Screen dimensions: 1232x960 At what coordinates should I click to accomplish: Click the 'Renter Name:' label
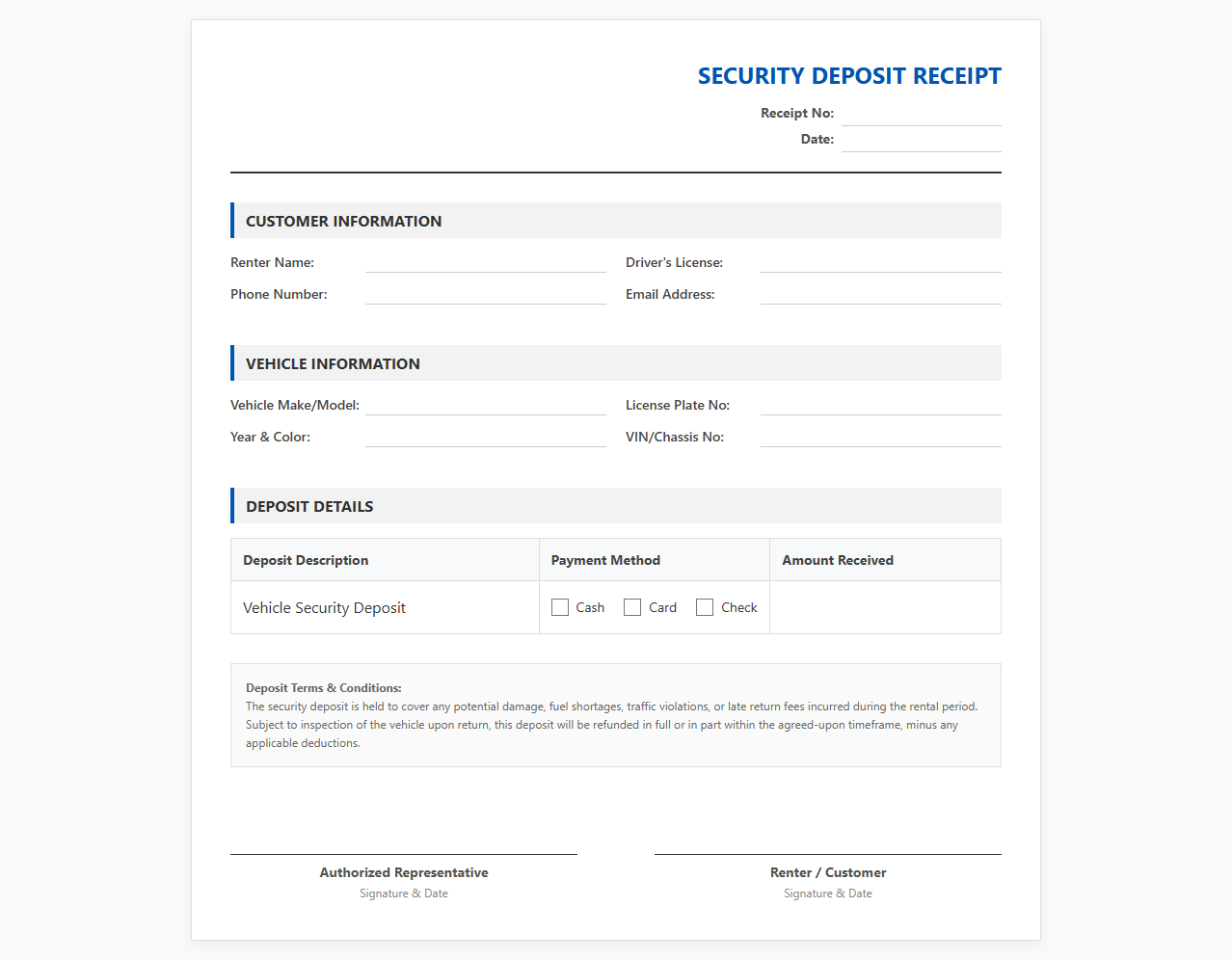pos(272,262)
